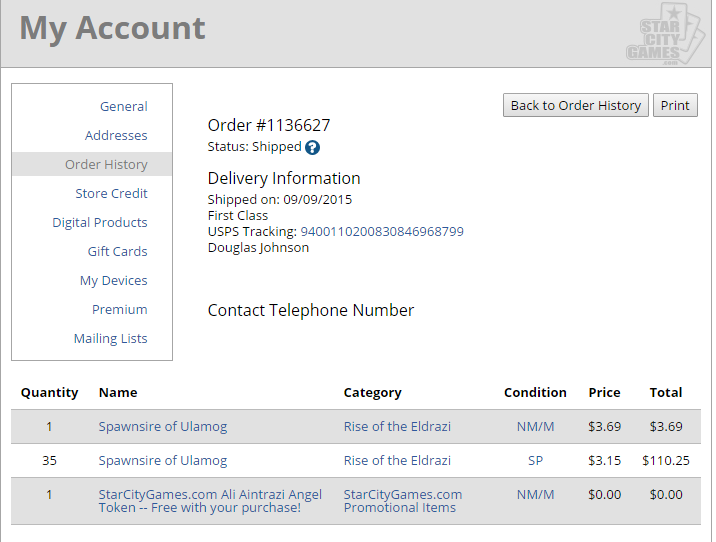716x542 pixels.
Task: Open the General account section
Action: 124,106
